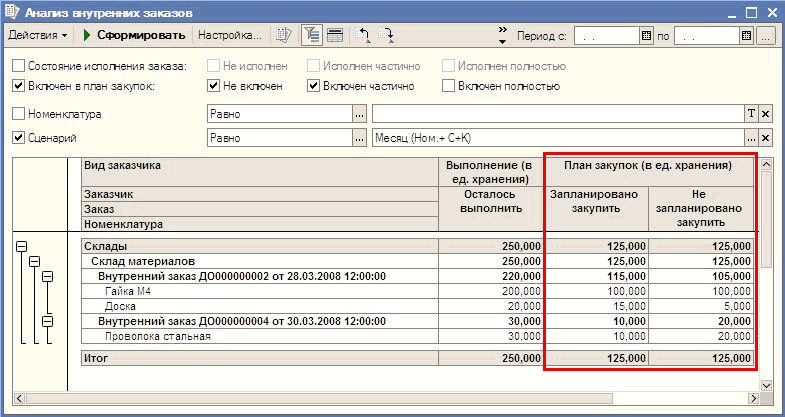The image size is (785, 417).
Task: Clear the Сценарий value with X button
Action: [766, 138]
